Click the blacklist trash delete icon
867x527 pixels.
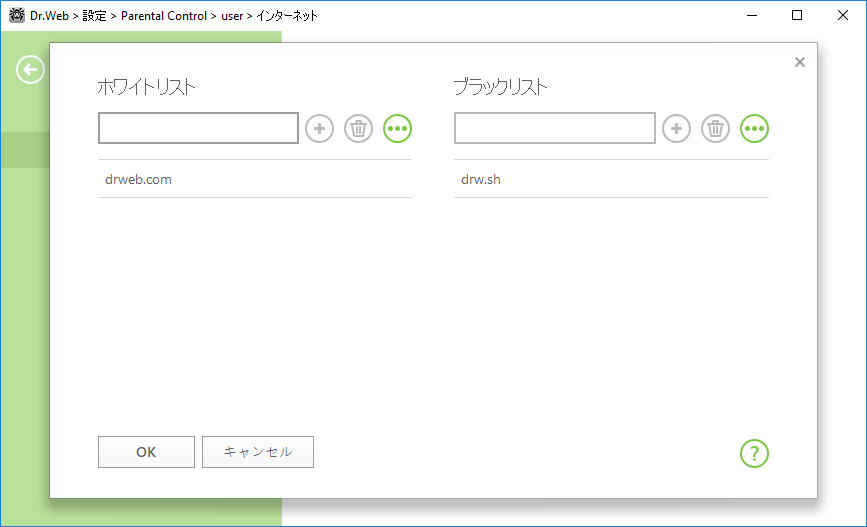coord(715,129)
